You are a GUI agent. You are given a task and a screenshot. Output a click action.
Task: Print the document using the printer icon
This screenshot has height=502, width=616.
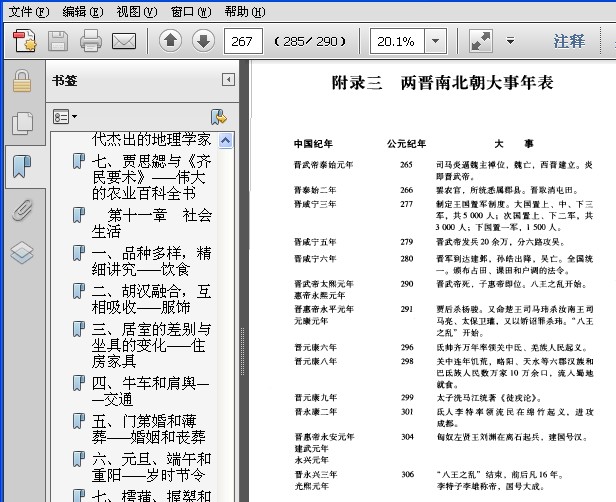click(x=91, y=41)
